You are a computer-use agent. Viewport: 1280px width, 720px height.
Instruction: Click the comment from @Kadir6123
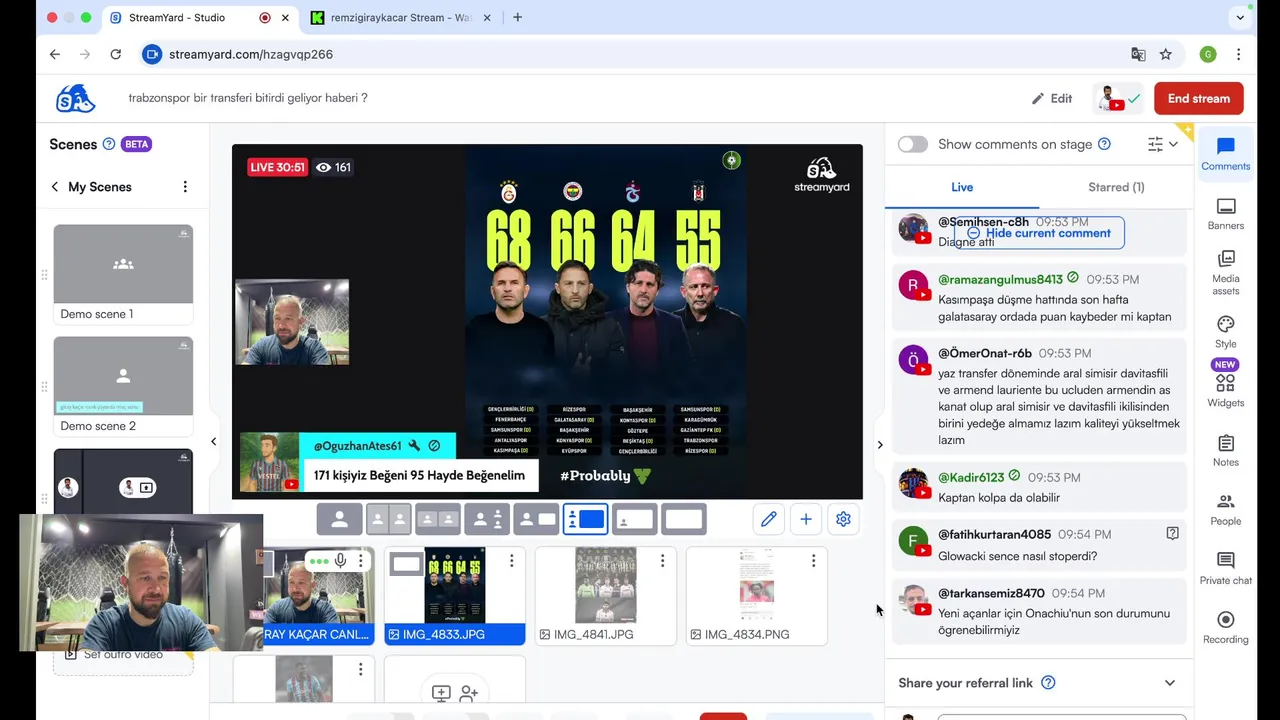click(x=1038, y=487)
